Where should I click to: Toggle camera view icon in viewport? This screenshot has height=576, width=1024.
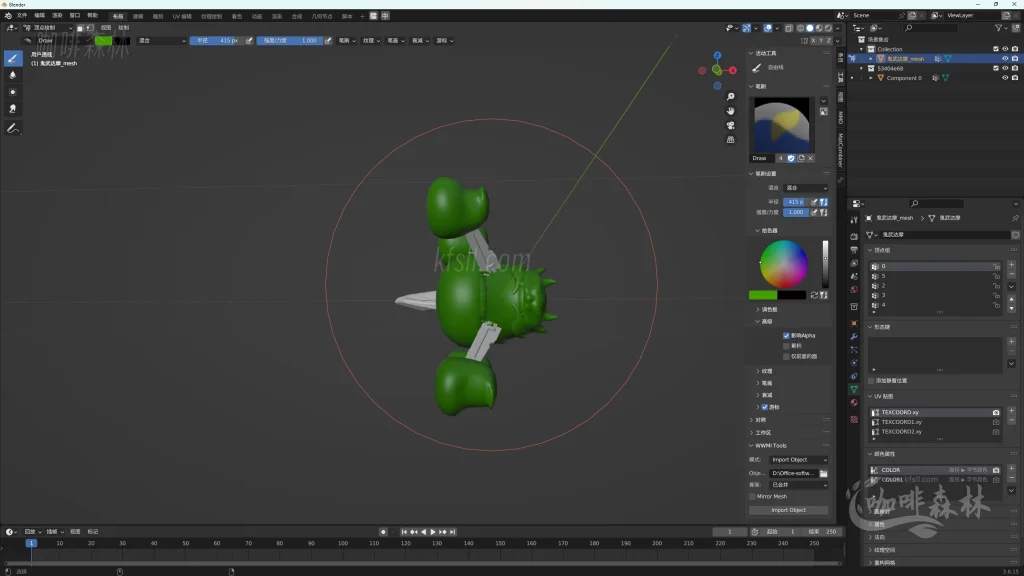point(731,125)
